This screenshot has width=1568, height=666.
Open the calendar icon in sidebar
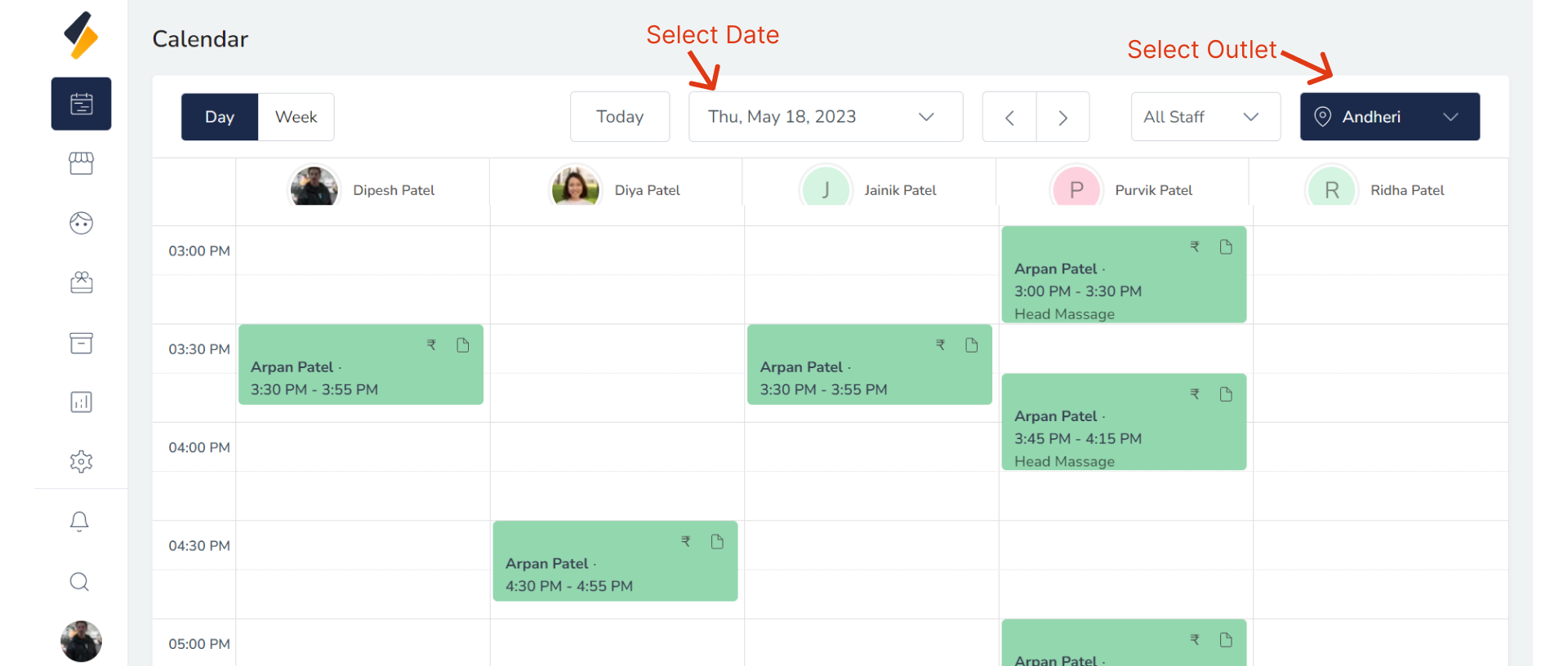pyautogui.click(x=81, y=104)
